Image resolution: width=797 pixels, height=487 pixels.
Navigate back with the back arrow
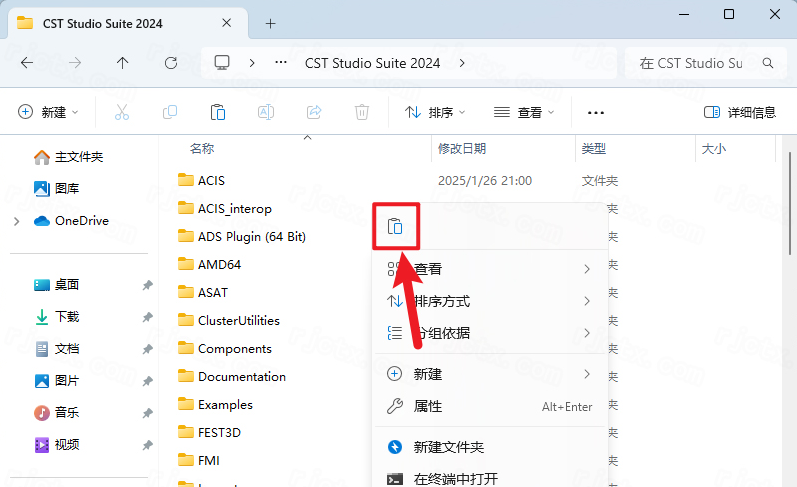click(27, 63)
